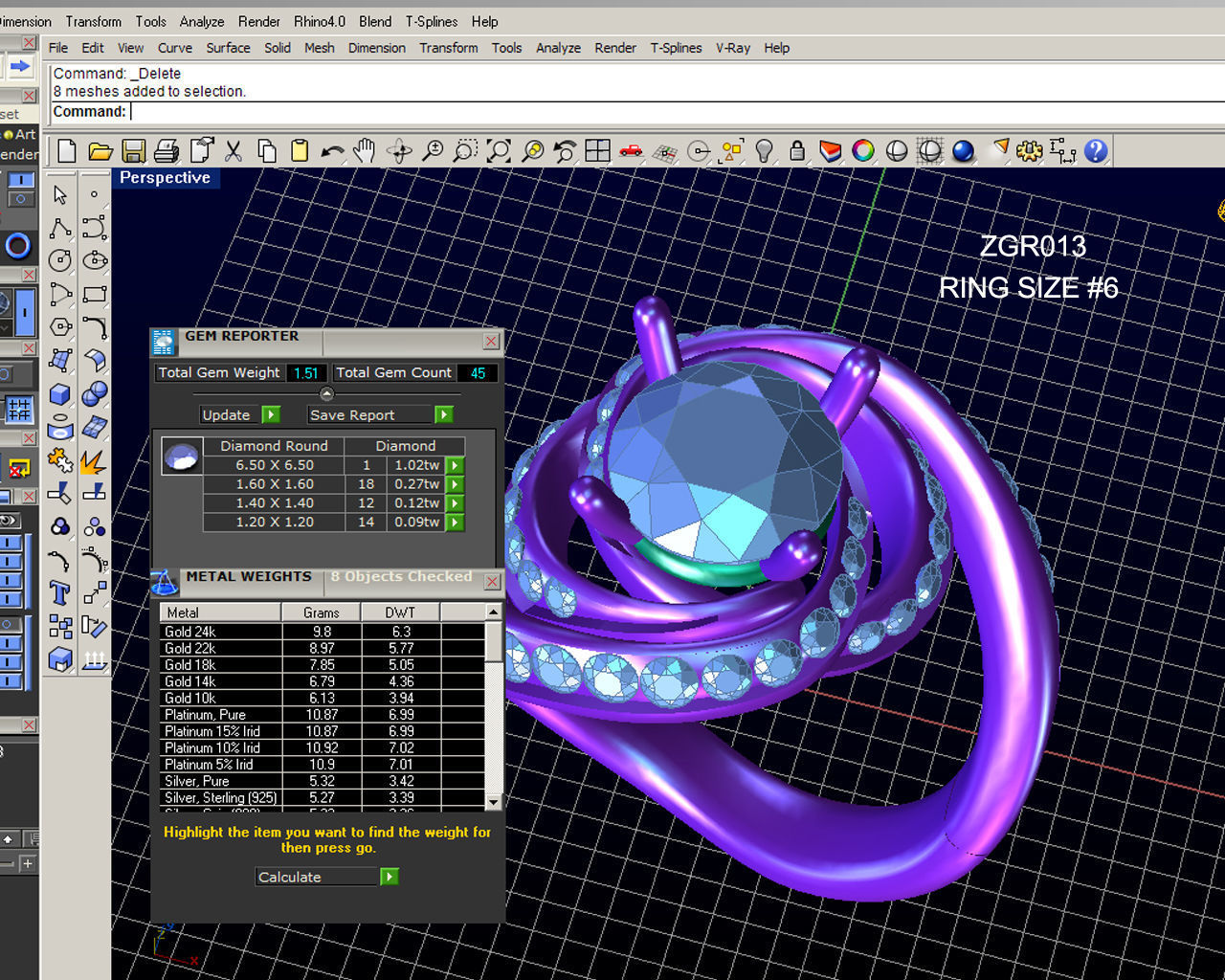Open the Blend menu in top bar
Viewport: 1225px width, 980px height.
coord(375,21)
